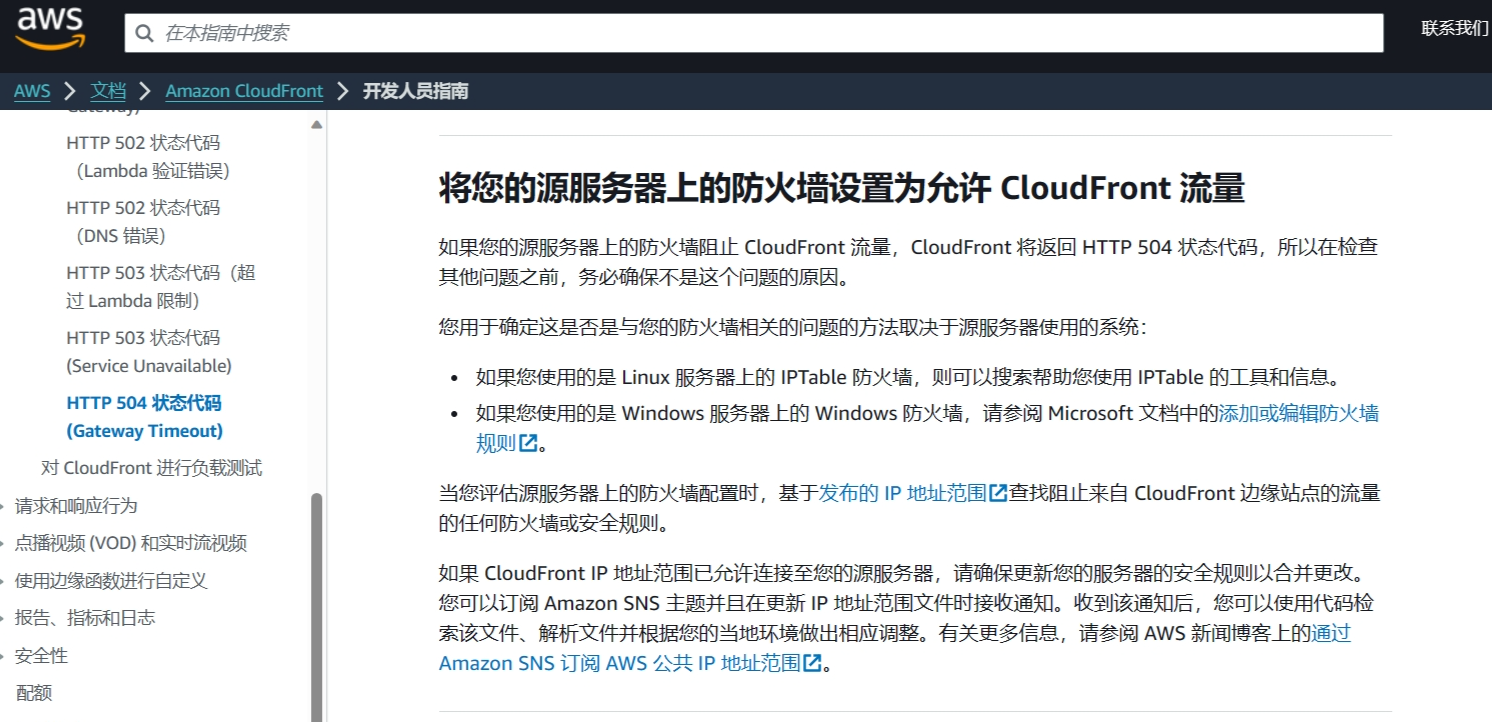Screen dimensions: 1492x722
Task: Expand the 报告、指标和日志 section
Action: coord(85,618)
